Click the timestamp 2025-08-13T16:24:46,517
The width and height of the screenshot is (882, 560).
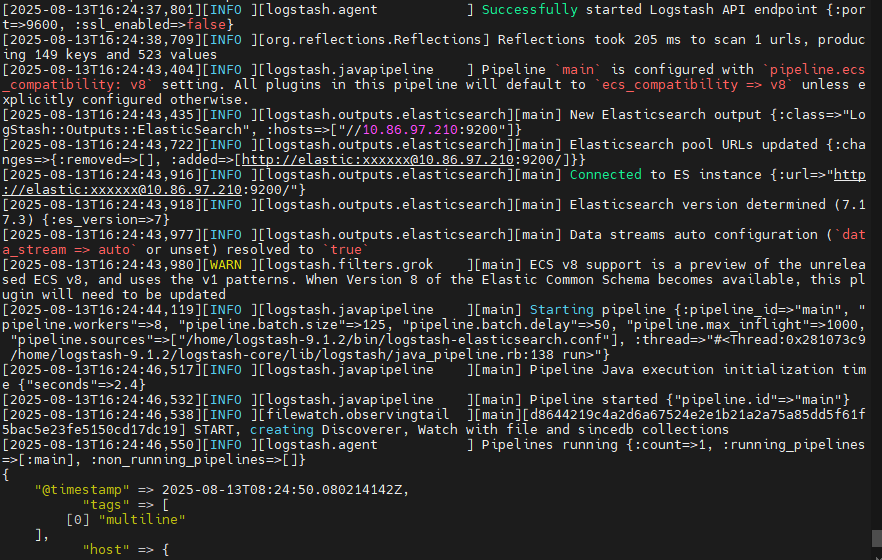(x=101, y=369)
